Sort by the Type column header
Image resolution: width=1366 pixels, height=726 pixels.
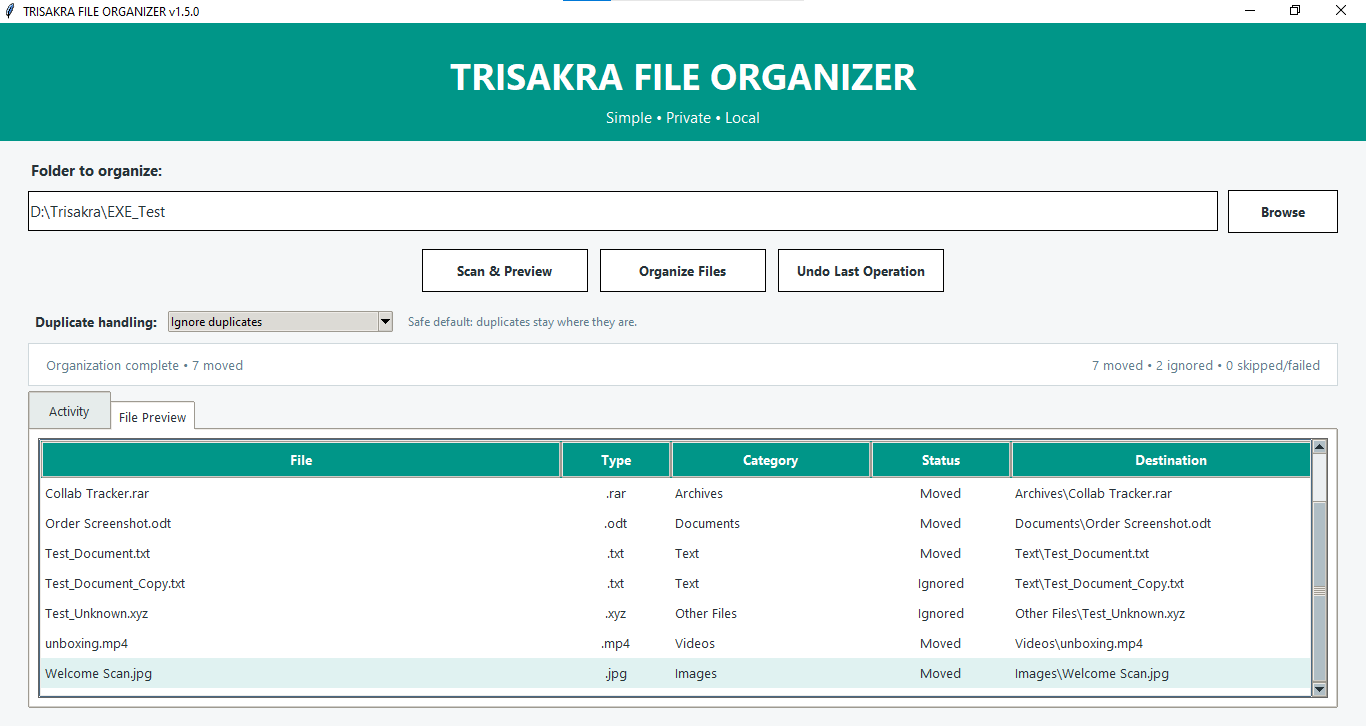tap(616, 460)
